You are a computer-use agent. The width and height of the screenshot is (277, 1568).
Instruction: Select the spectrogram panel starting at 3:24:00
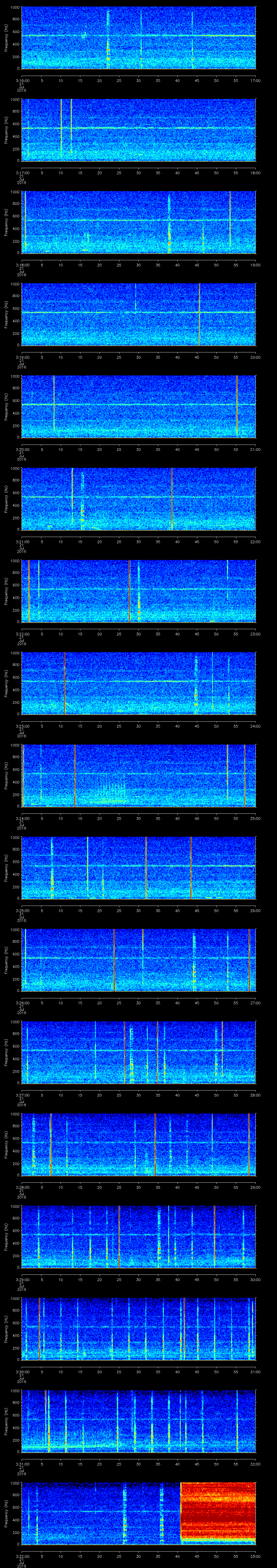pyautogui.click(x=139, y=775)
